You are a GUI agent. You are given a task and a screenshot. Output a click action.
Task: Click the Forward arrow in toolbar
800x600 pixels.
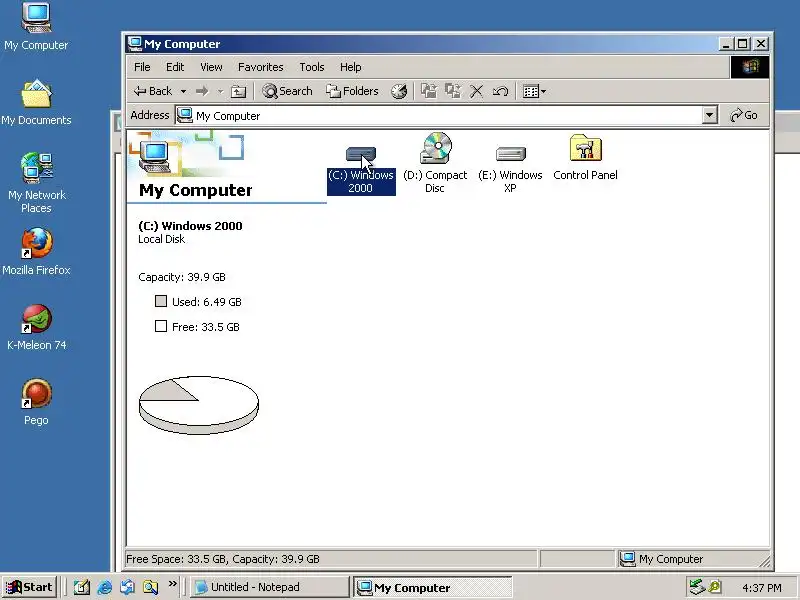[x=202, y=91]
